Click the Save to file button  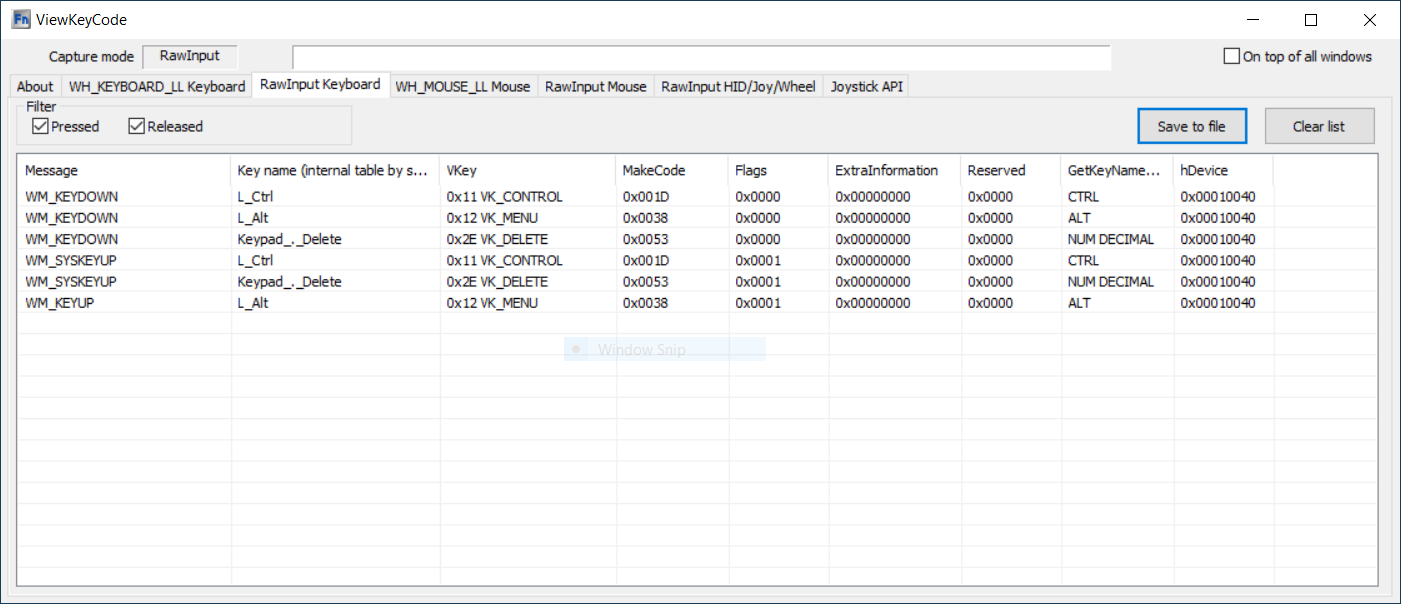coord(1191,126)
